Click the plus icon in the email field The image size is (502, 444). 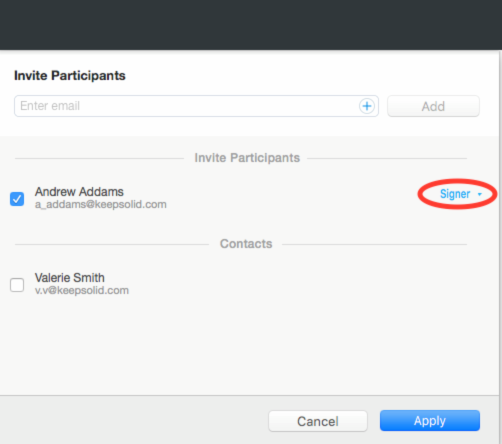coord(367,106)
